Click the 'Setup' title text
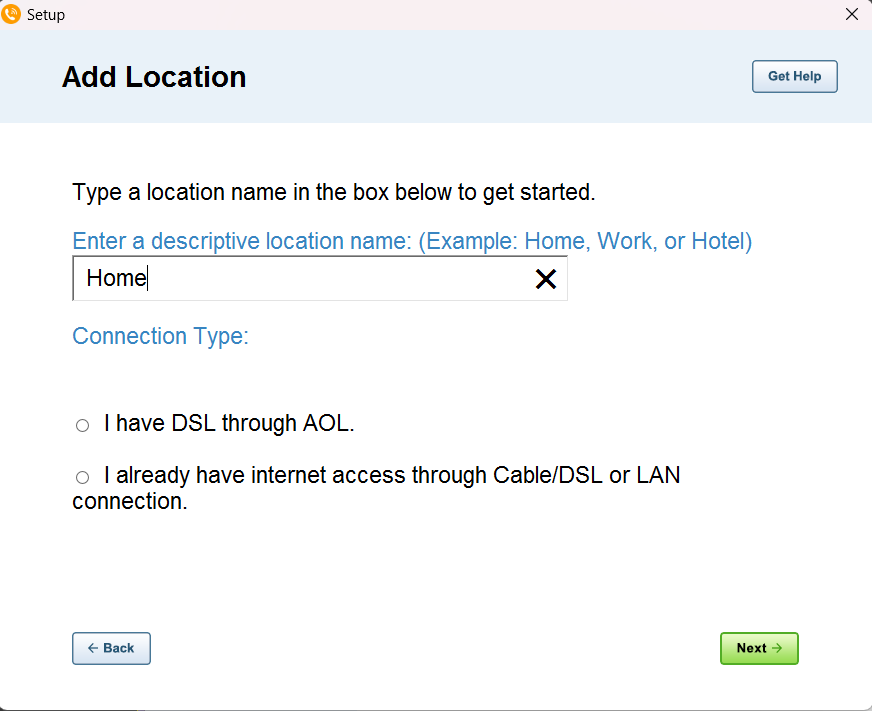This screenshot has width=872, height=711. [46, 15]
